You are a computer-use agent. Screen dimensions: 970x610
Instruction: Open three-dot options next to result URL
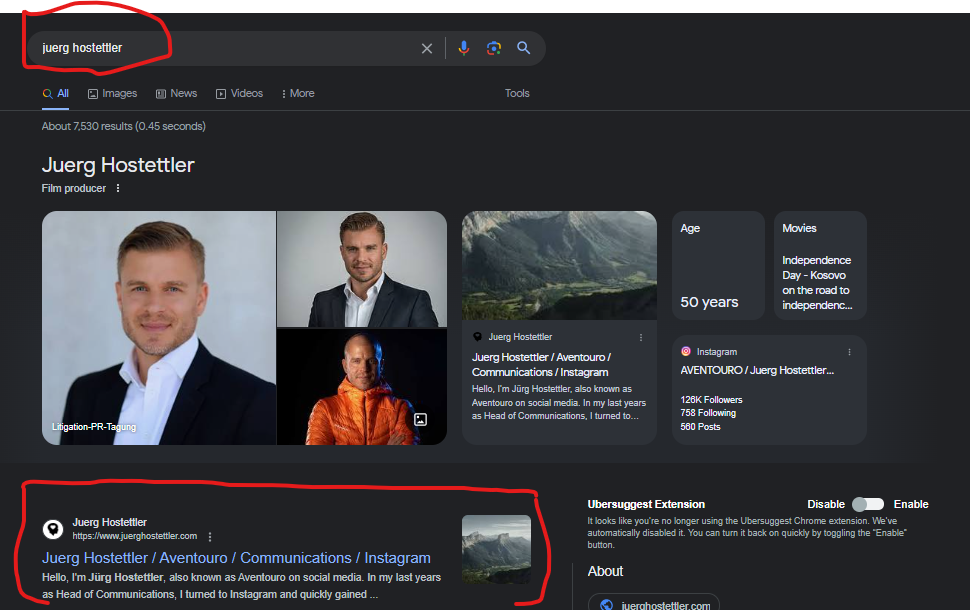(210, 536)
